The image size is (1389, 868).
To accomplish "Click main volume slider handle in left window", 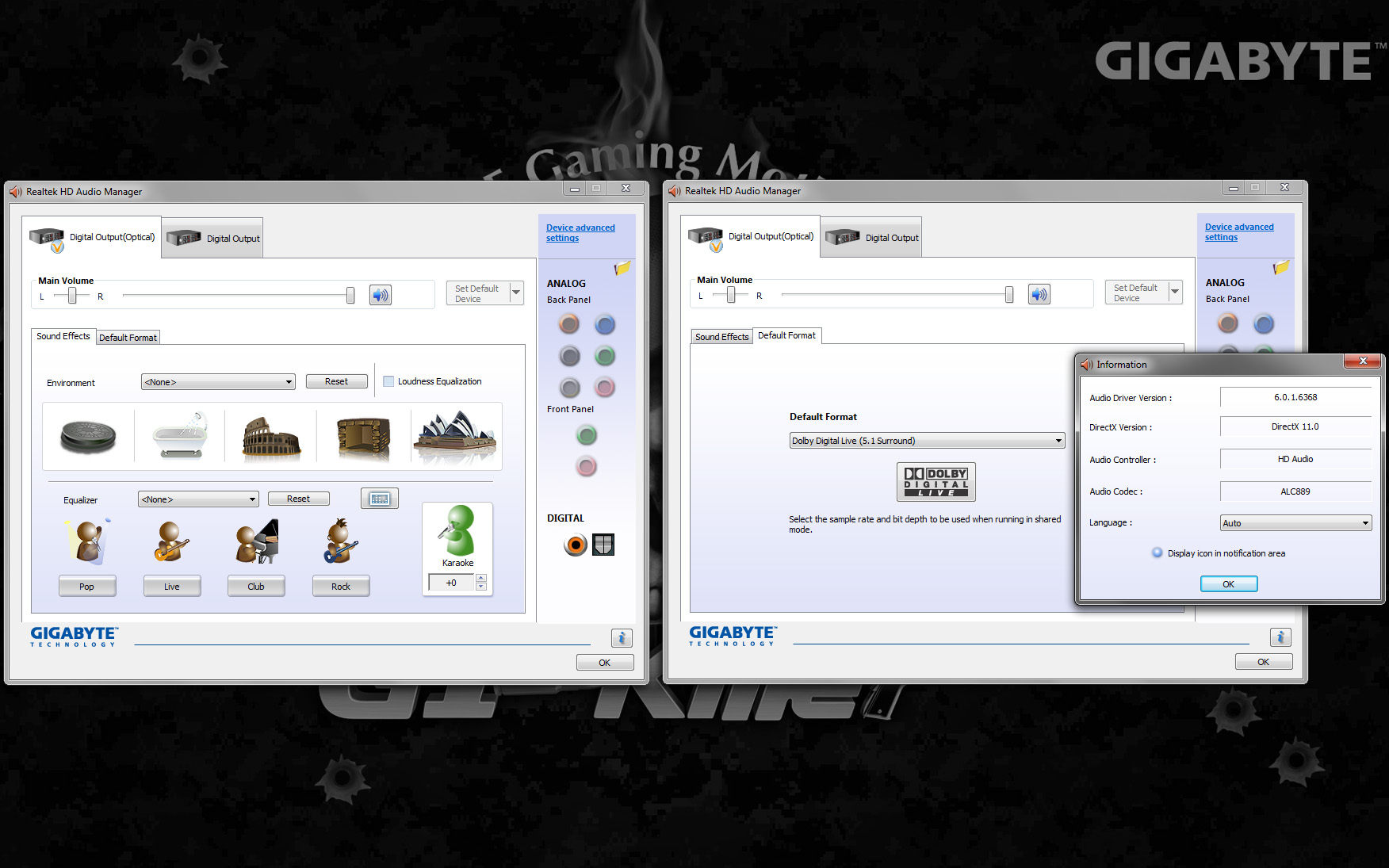I will click(350, 296).
